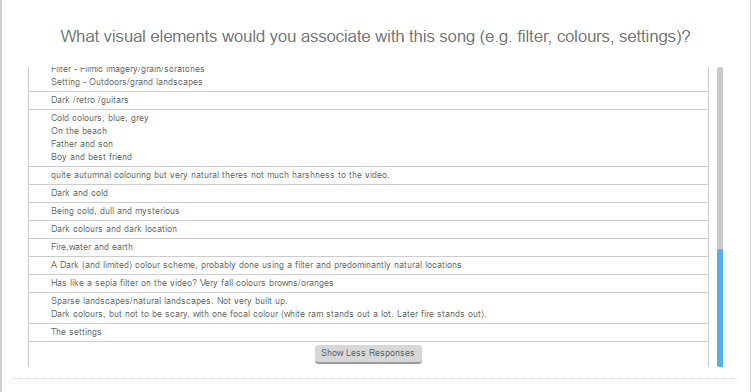Select the 'Dark and cold' response

[368, 193]
